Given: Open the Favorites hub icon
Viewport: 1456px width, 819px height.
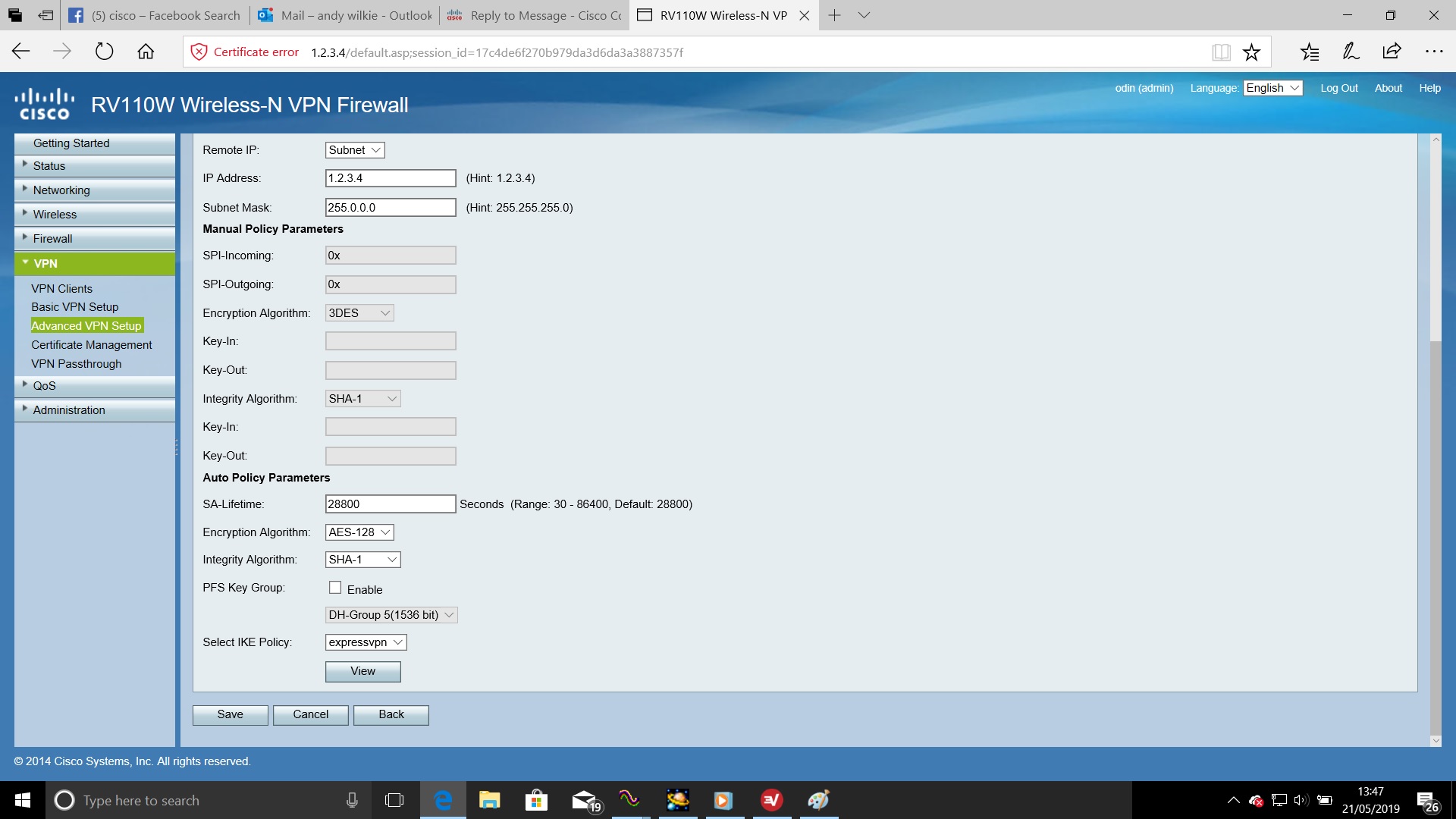Looking at the screenshot, I should coord(1310,52).
